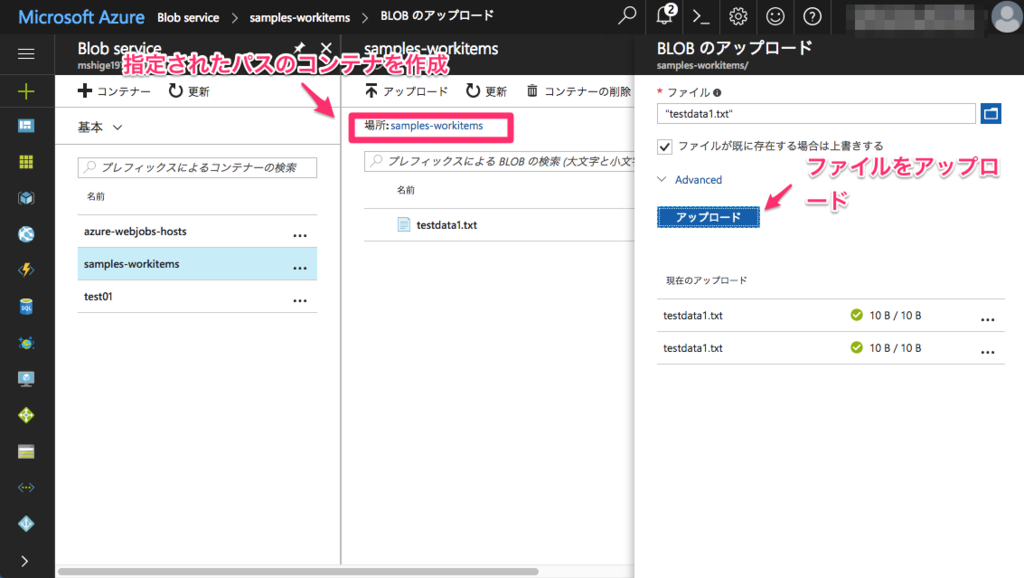This screenshot has width=1024, height=578.
Task: Open Cloud Shell from the top bar
Action: [700, 17]
